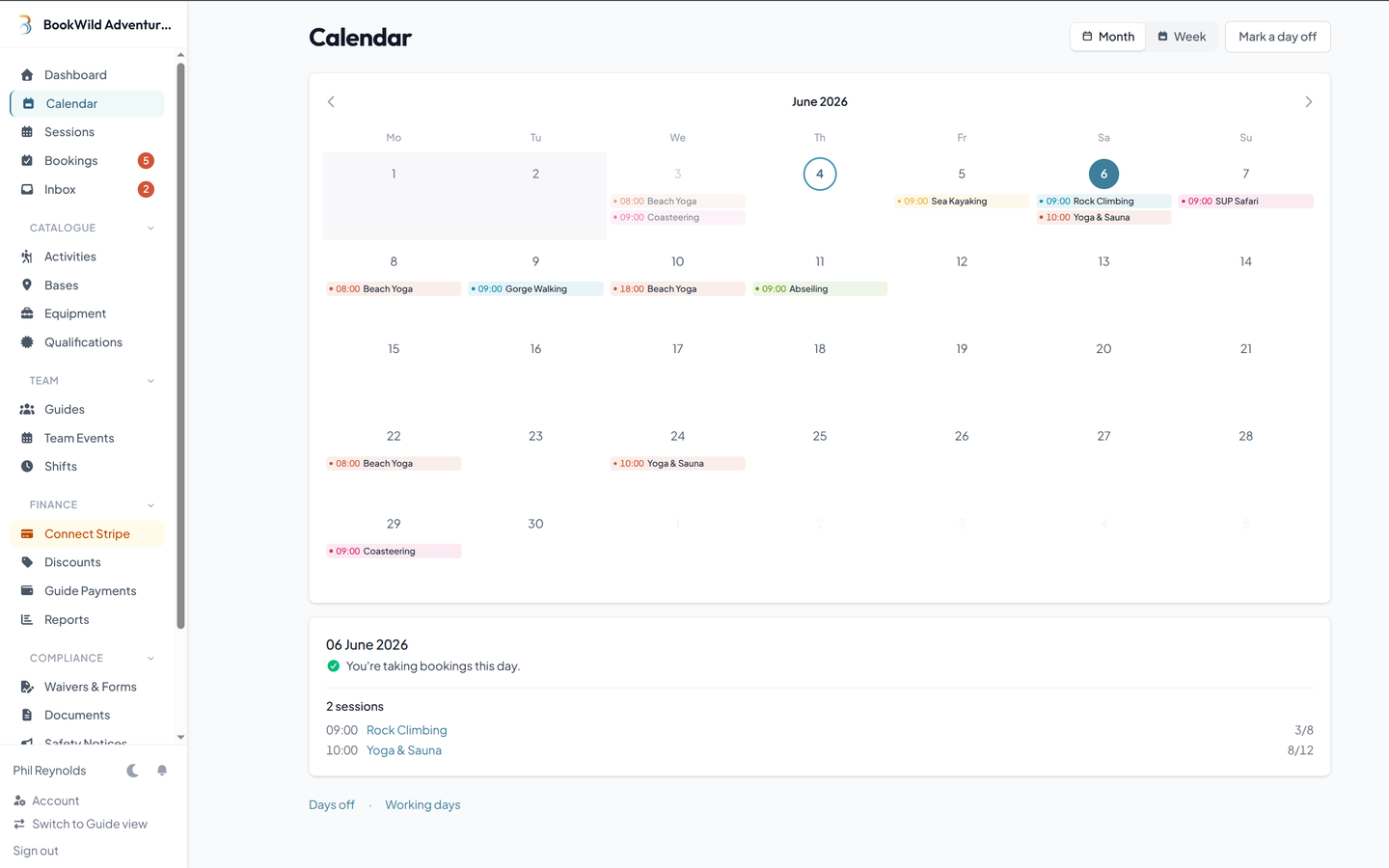Click the Inbox badge showing 2
Screen dimensions: 1389x868
(146, 190)
